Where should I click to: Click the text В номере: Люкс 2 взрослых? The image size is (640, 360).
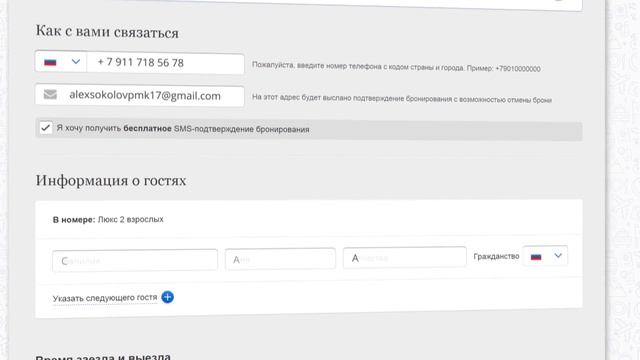(x=108, y=220)
